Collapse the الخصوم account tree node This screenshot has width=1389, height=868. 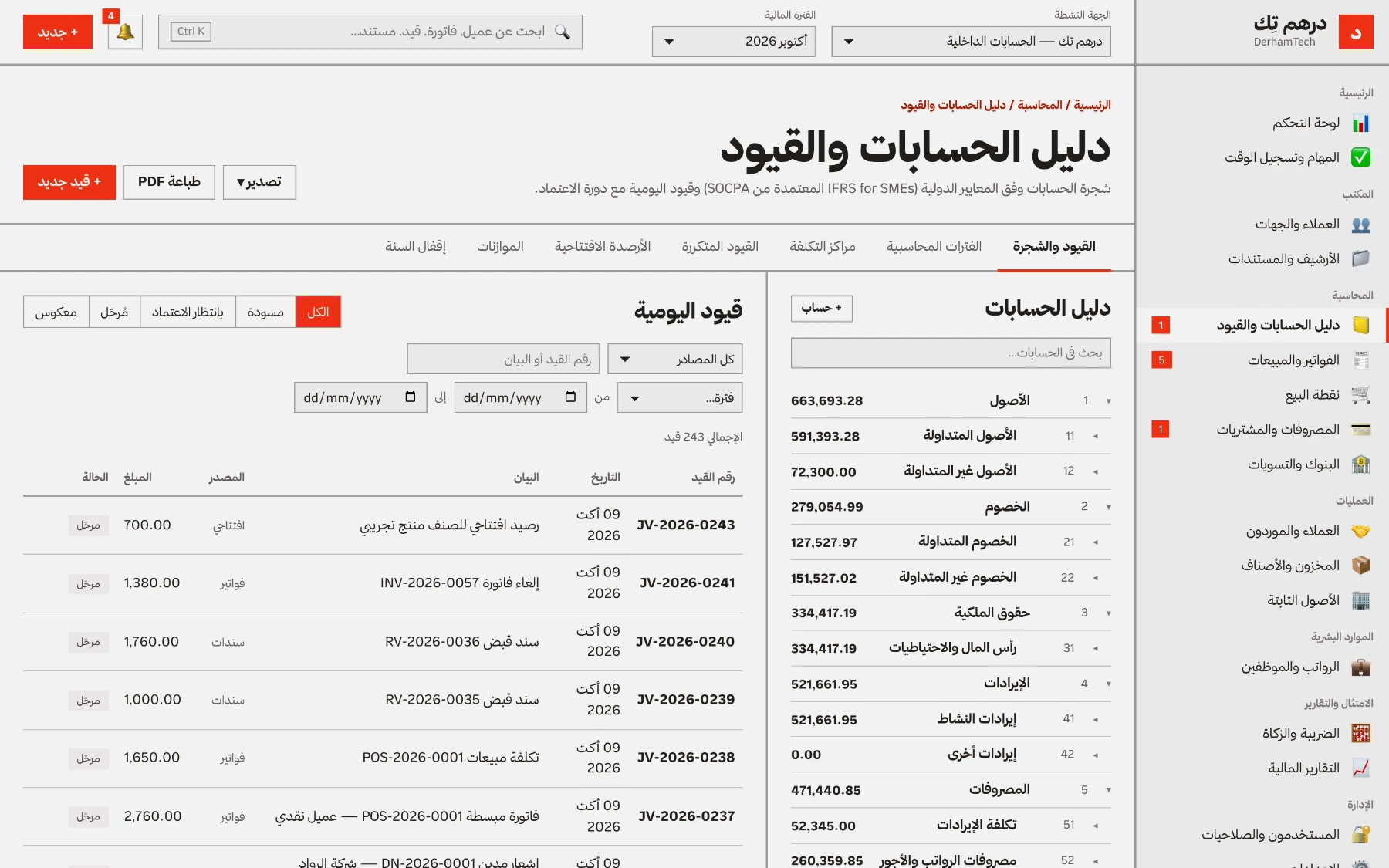[1109, 507]
